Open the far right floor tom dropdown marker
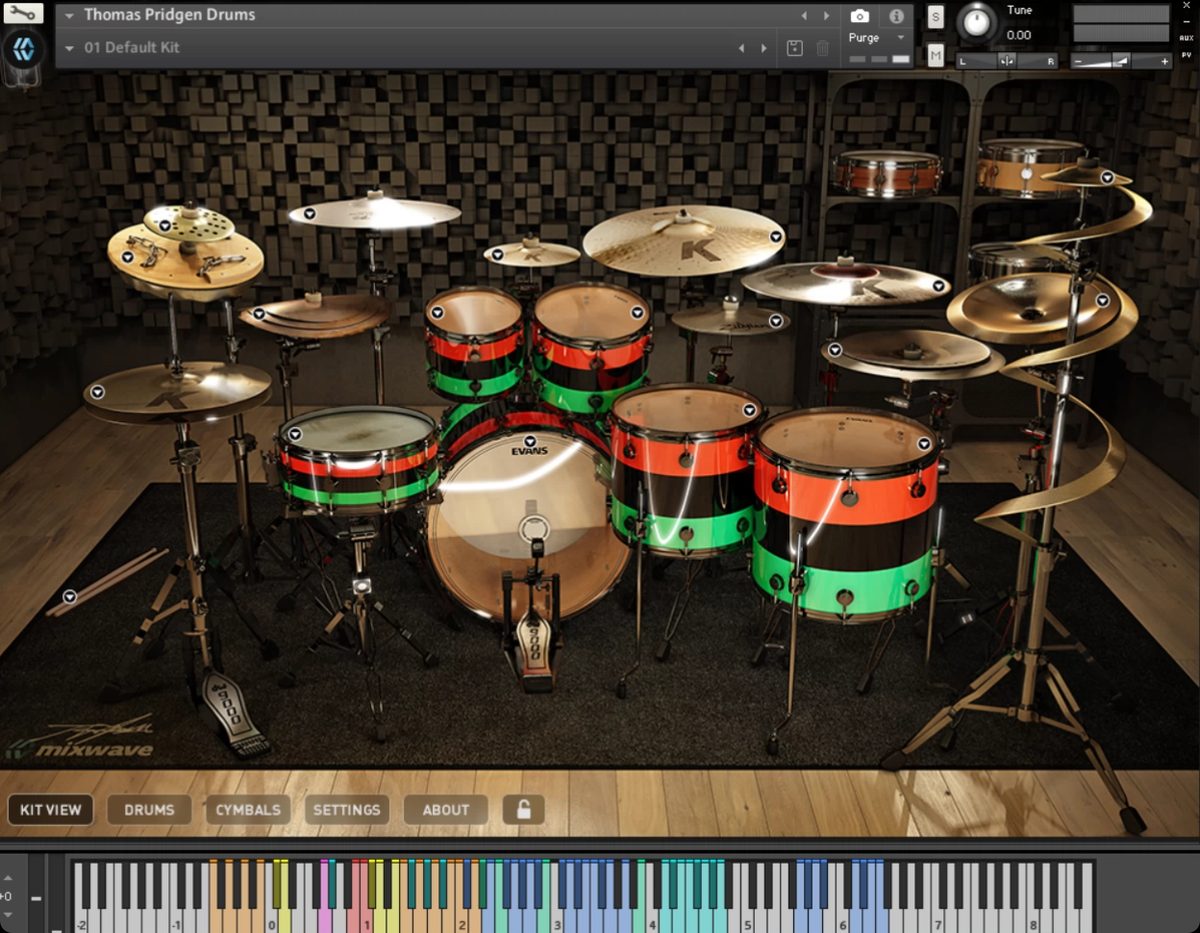 point(923,444)
